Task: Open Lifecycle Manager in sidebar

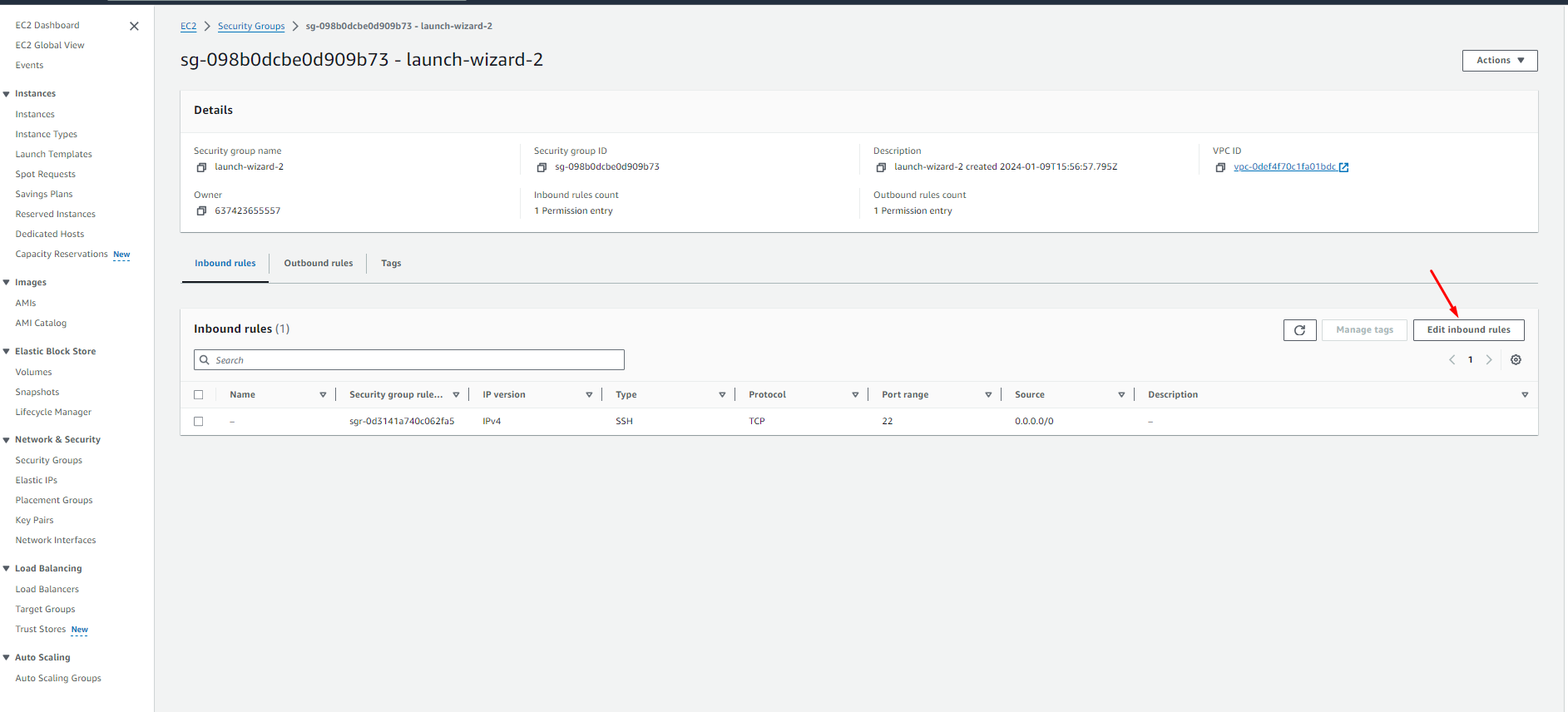Action: tap(53, 413)
